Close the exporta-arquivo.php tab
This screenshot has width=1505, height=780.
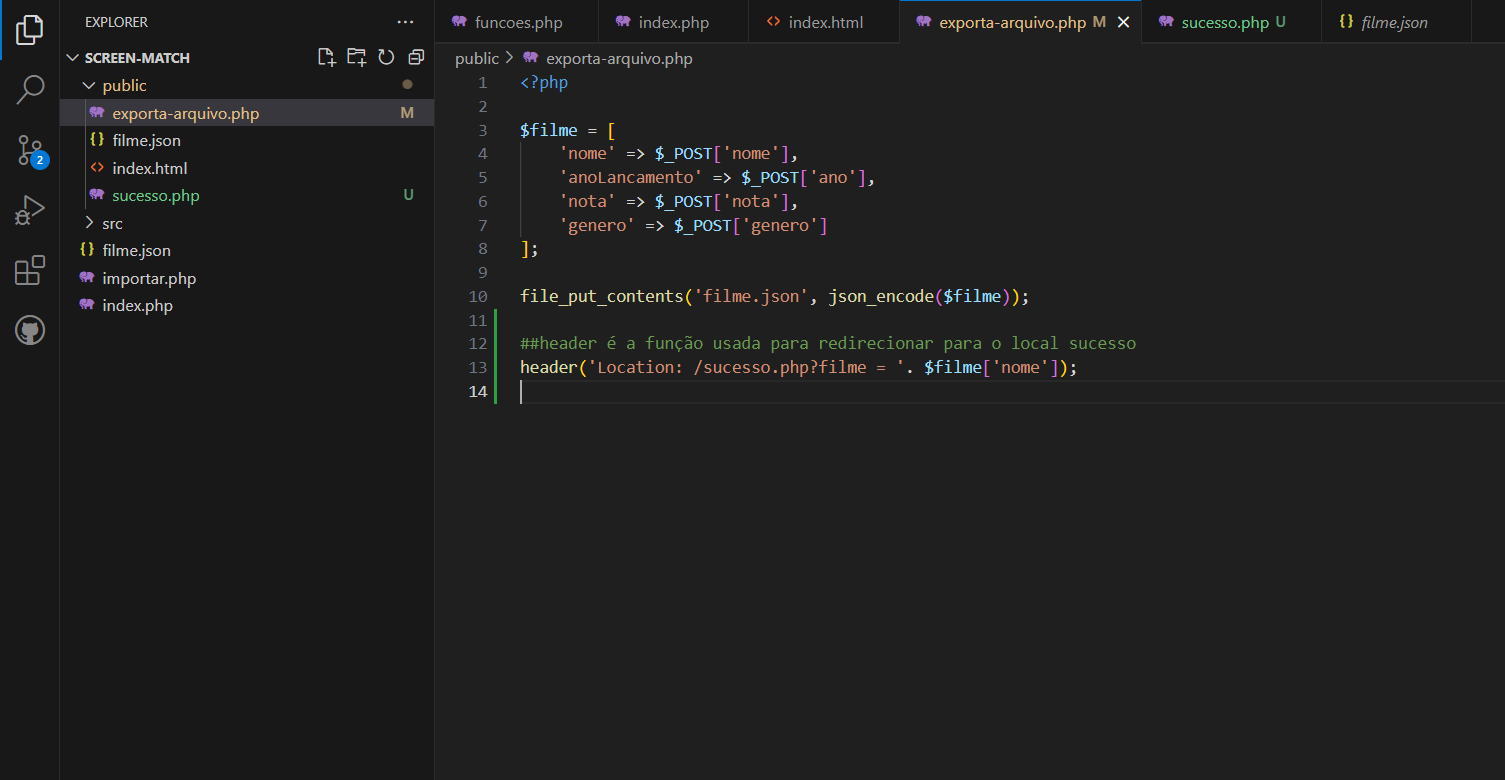click(1123, 22)
